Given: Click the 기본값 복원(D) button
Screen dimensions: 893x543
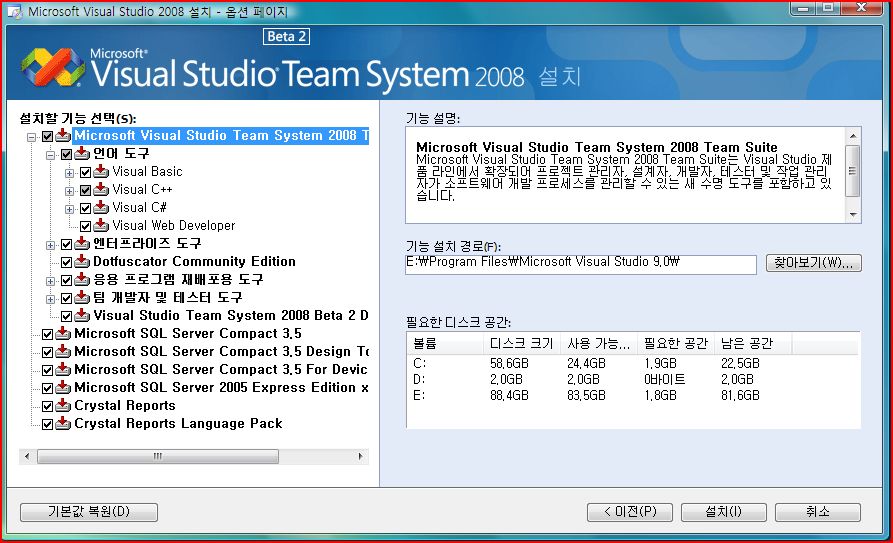Looking at the screenshot, I should click(x=89, y=512).
